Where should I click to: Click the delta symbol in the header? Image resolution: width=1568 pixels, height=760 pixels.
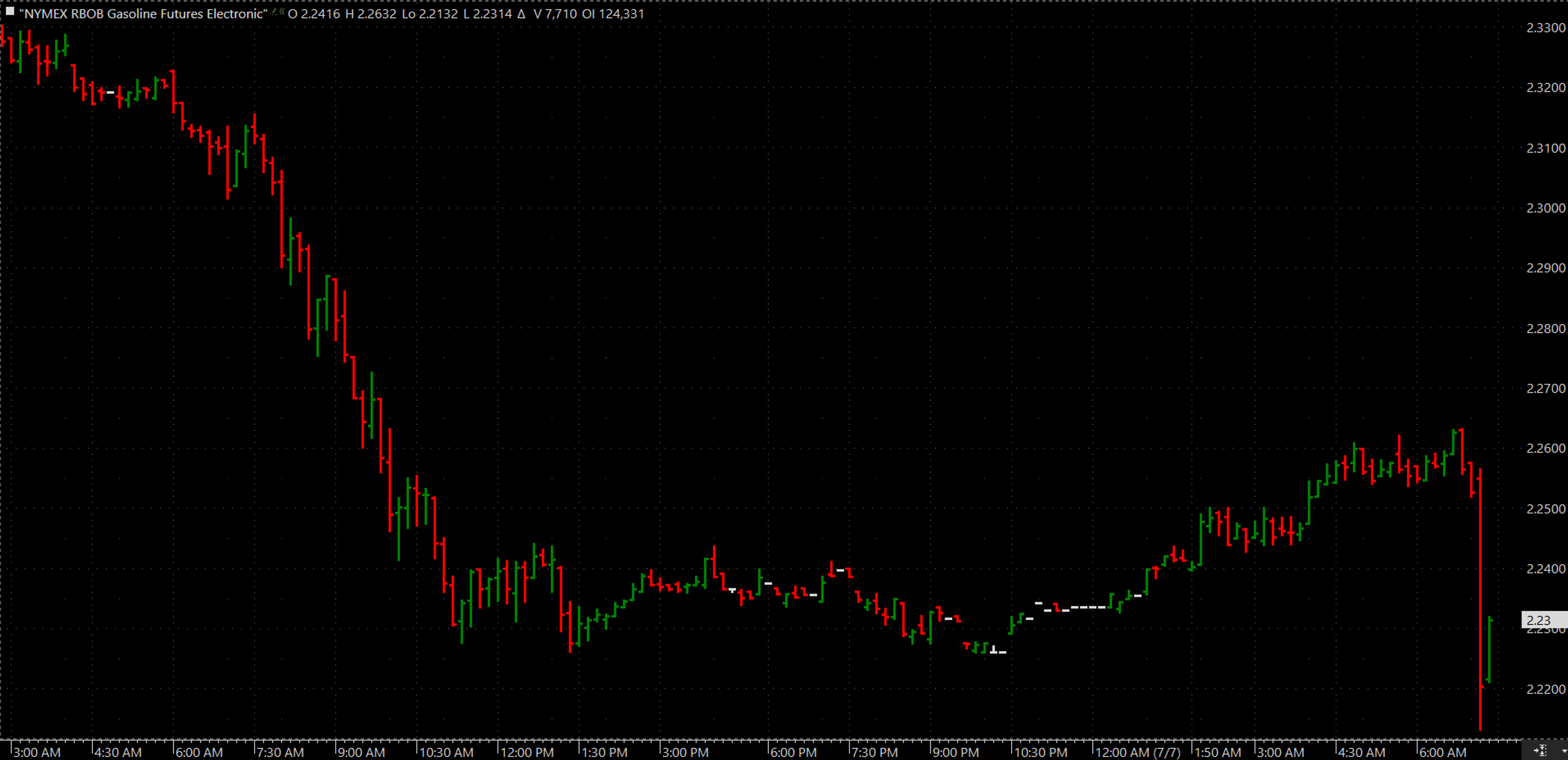coord(521,13)
